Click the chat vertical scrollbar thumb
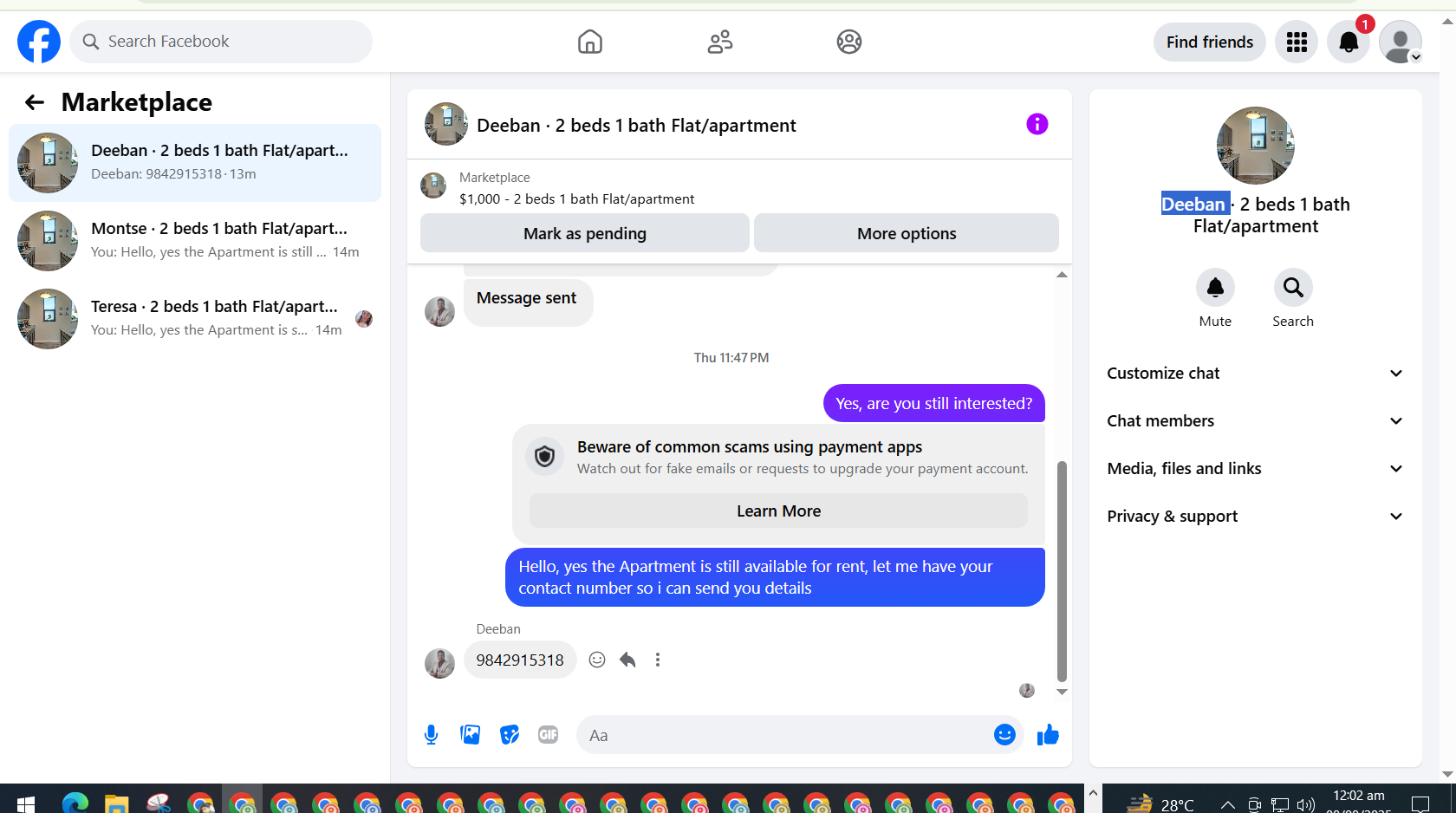Screen dimensions: 1456x813 pyautogui.click(x=1062, y=572)
